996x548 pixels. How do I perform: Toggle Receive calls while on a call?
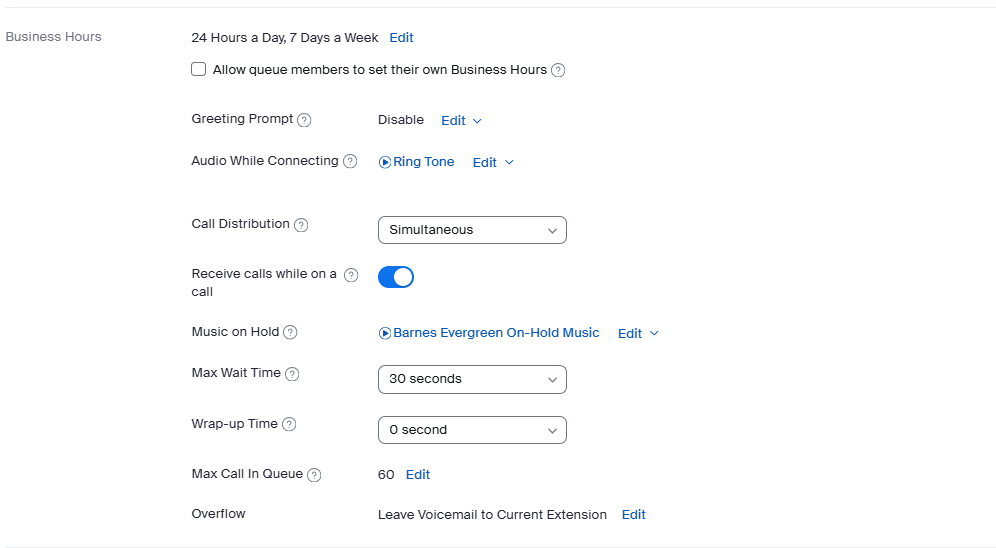[396, 277]
